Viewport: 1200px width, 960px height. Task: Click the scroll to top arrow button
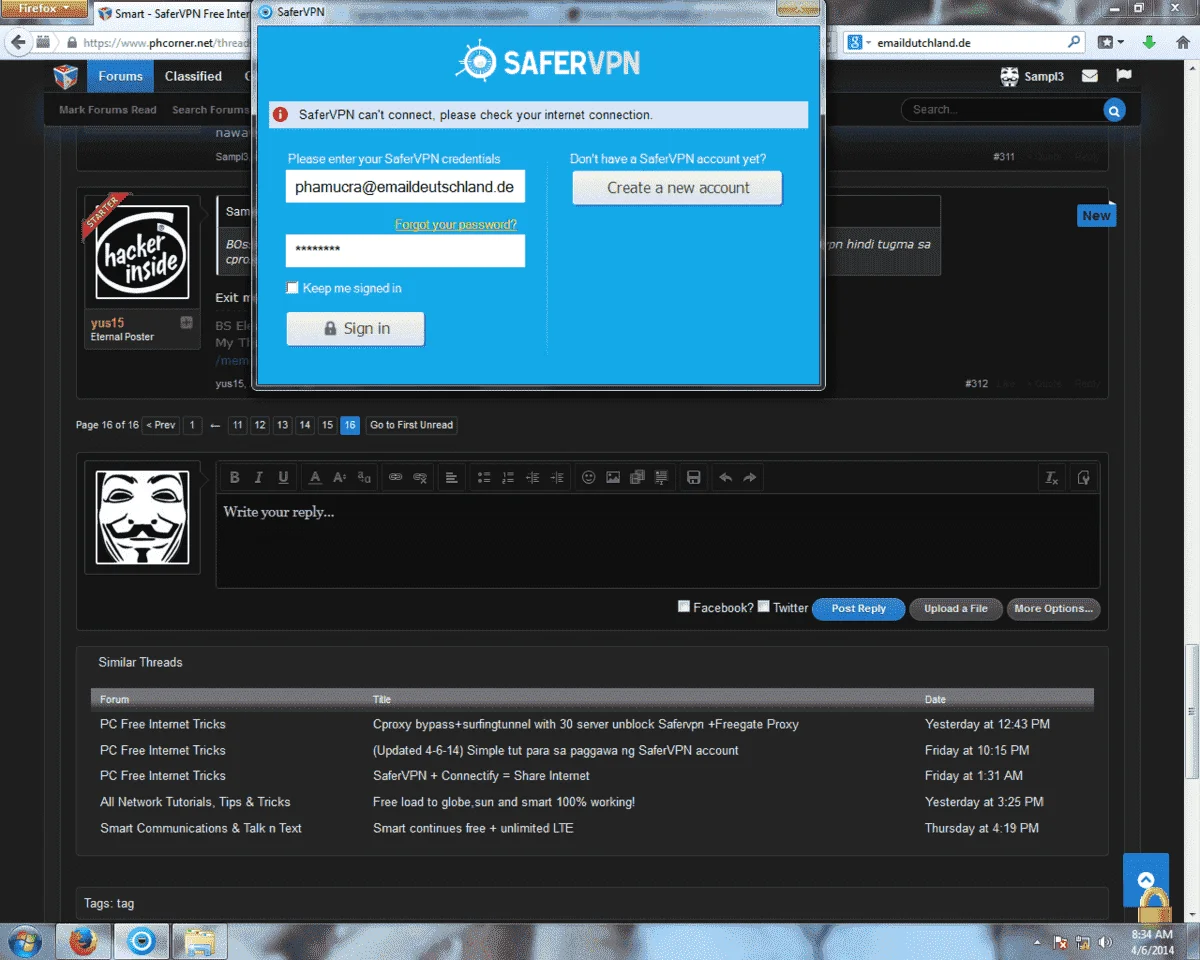coord(1146,879)
